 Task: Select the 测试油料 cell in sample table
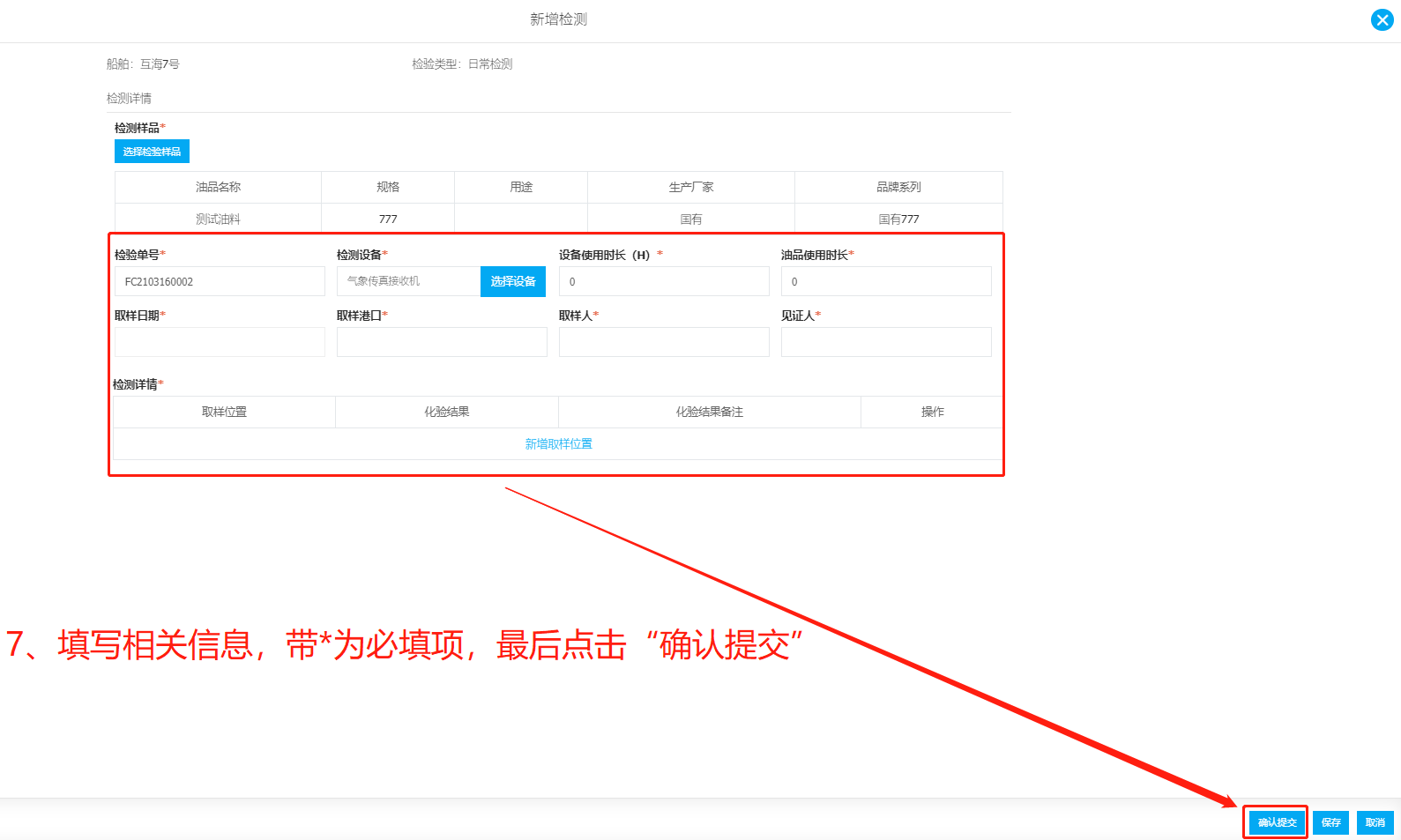pos(218,219)
